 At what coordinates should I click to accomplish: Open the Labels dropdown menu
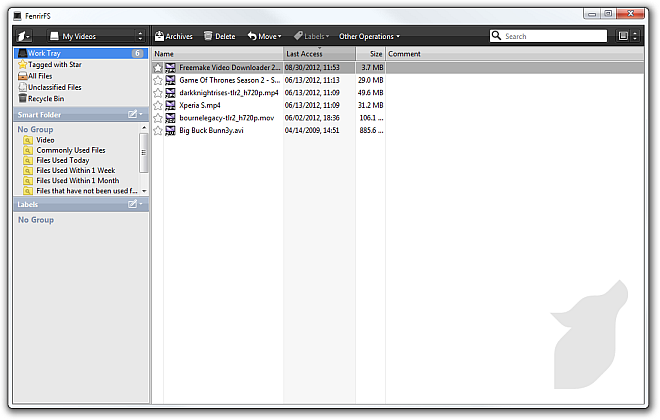click(311, 36)
